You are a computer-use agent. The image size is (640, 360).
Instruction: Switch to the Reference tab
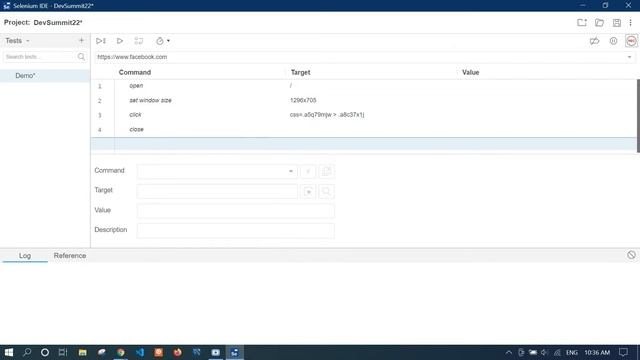click(x=70, y=256)
